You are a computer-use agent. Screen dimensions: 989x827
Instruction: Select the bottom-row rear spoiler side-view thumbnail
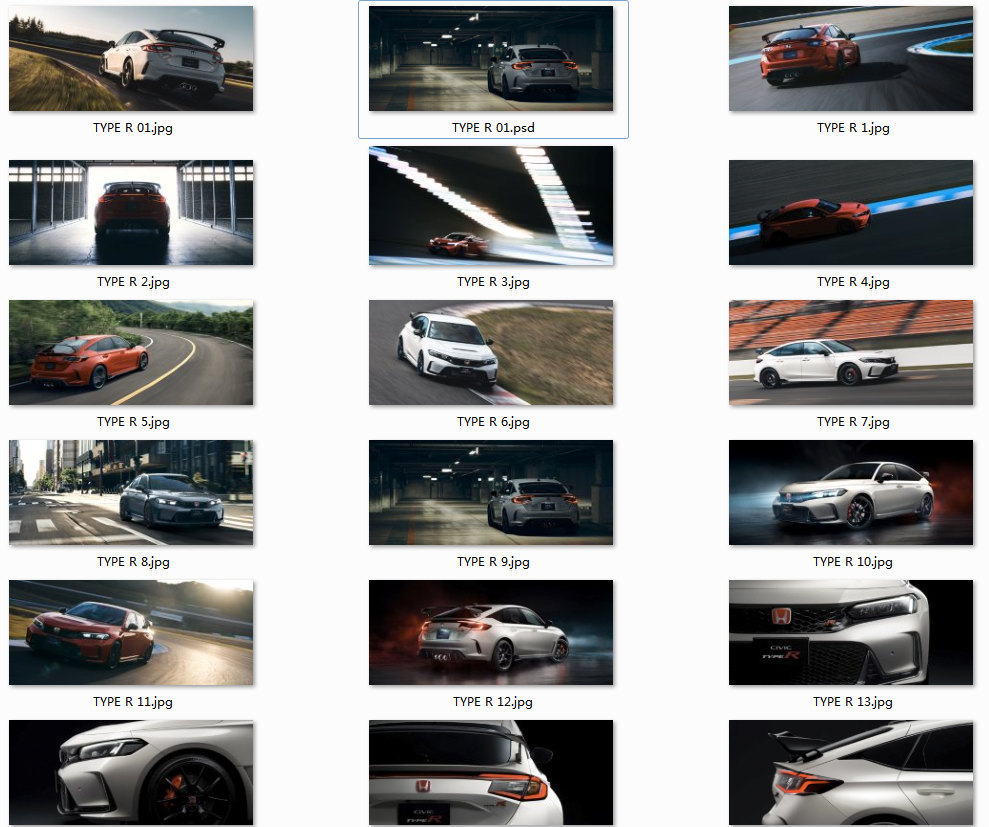[851, 772]
